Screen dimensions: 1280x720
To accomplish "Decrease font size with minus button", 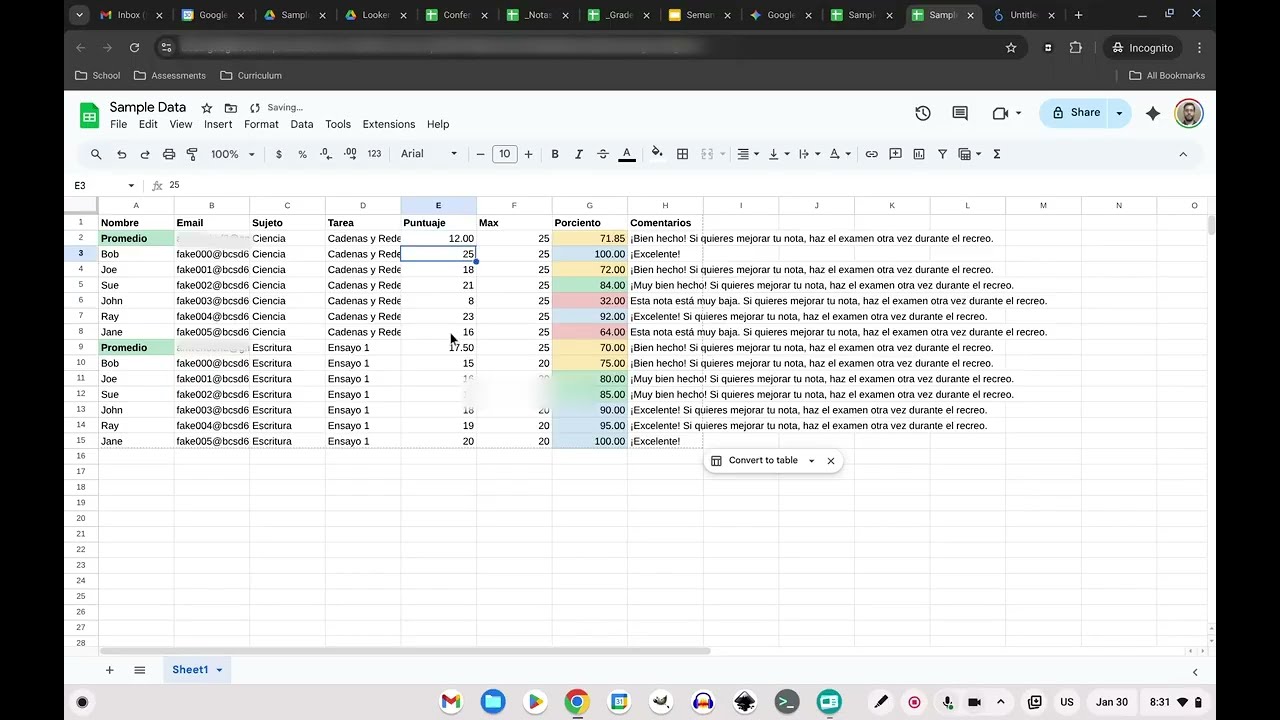I will [481, 154].
